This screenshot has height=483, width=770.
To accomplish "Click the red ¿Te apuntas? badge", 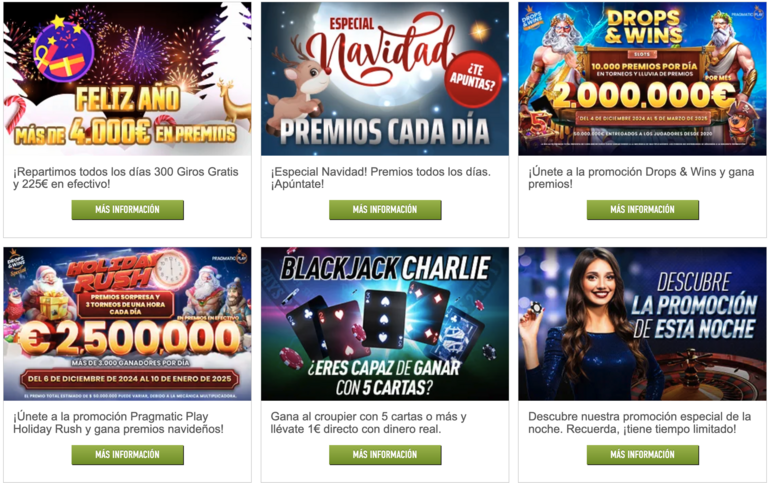I will pos(472,79).
